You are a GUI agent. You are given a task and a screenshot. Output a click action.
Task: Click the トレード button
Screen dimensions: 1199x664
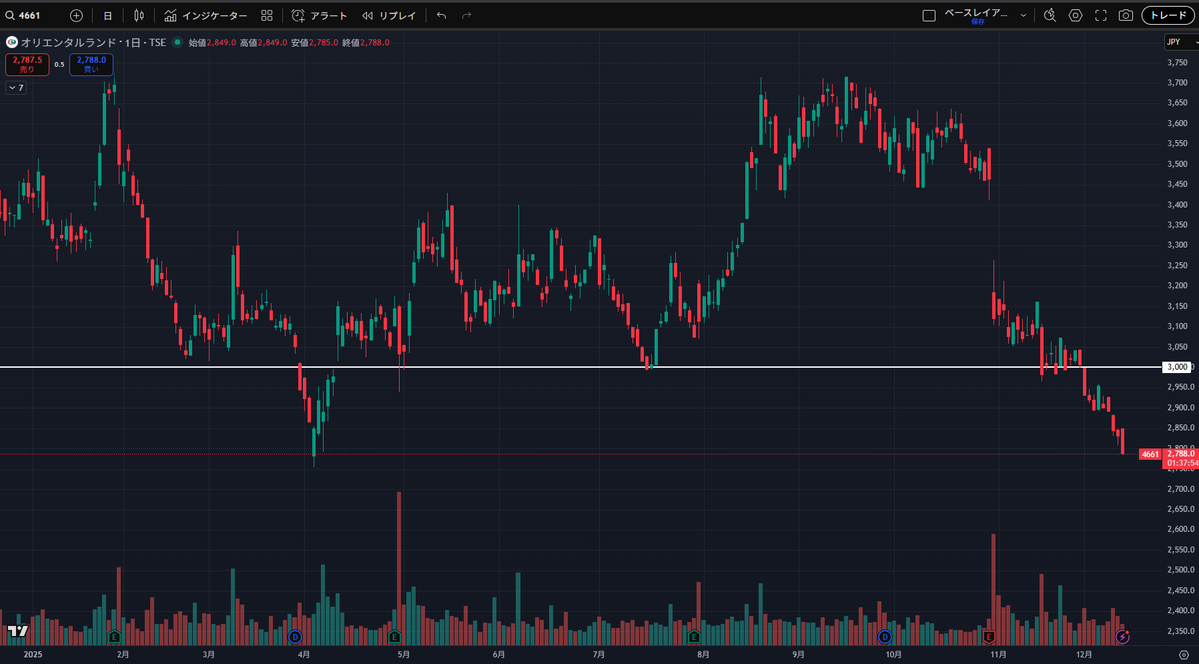(1168, 16)
